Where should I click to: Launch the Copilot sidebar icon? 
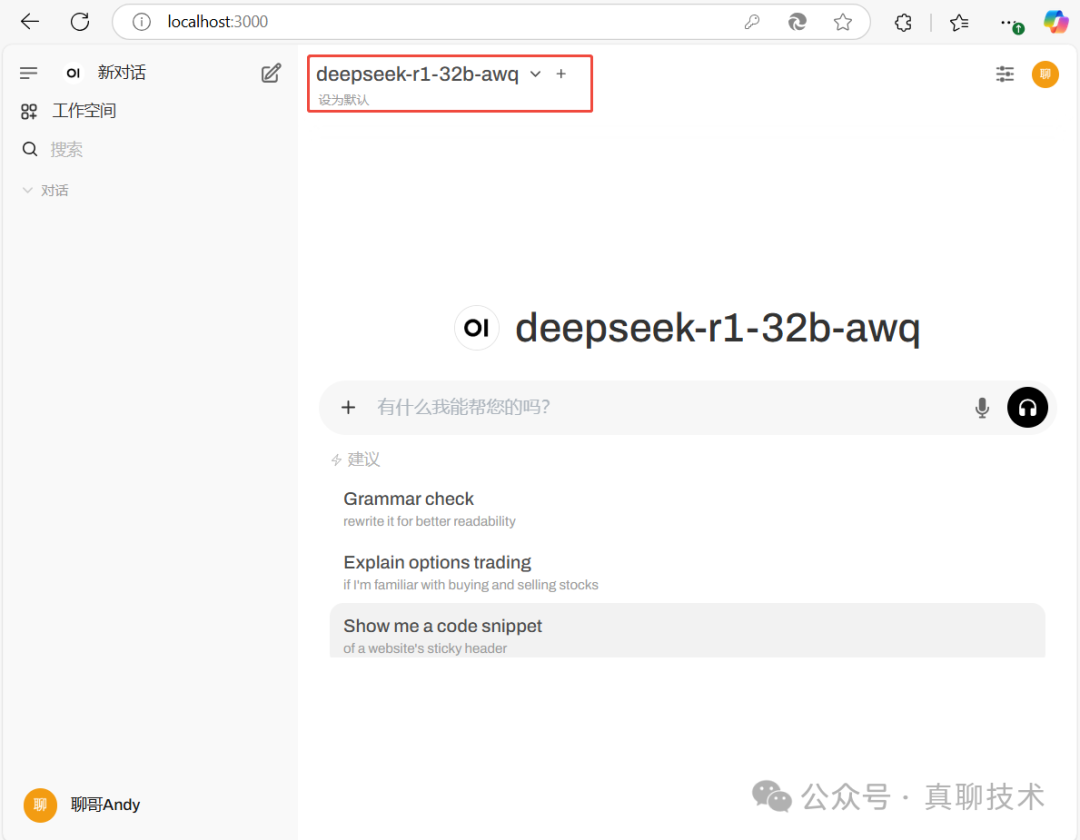tap(1055, 22)
